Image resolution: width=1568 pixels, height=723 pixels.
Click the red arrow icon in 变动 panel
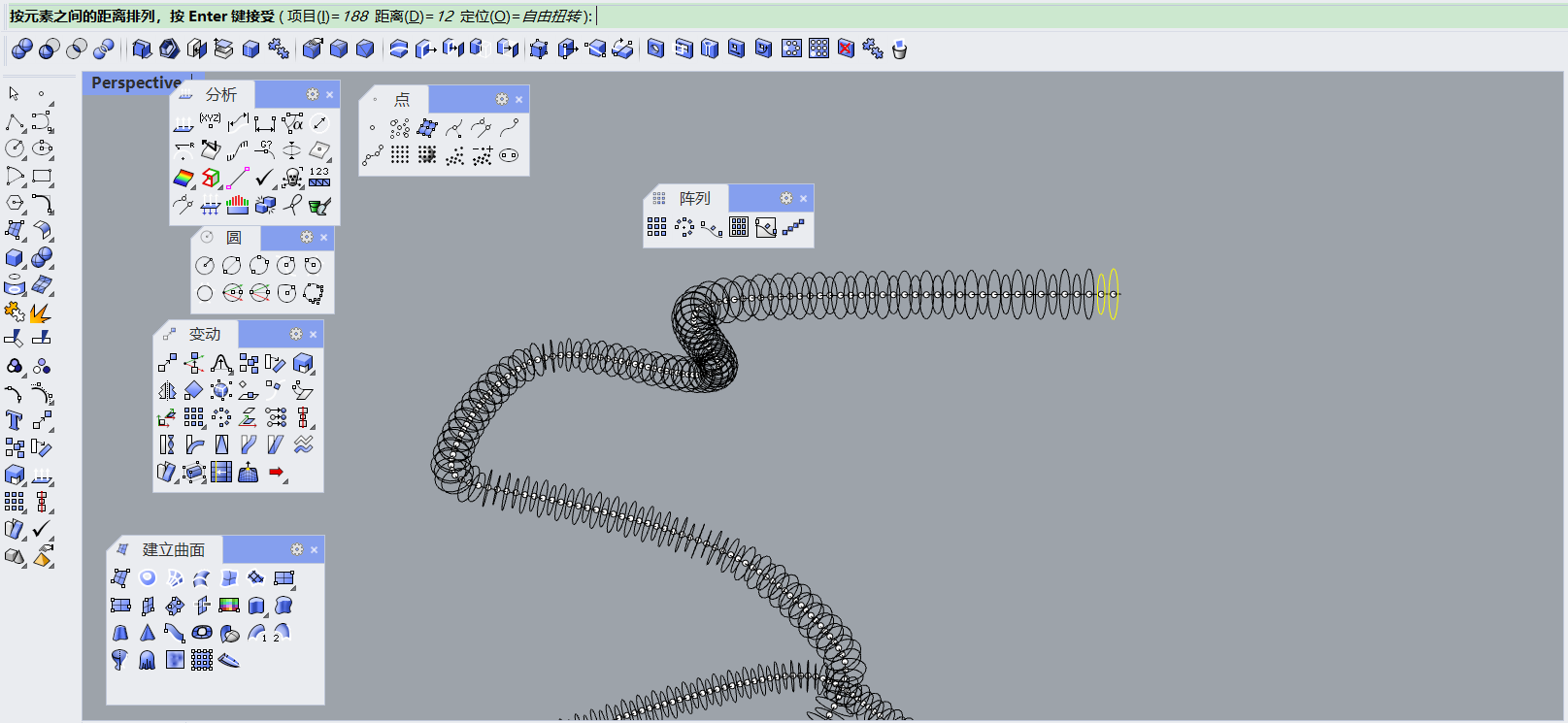click(277, 473)
